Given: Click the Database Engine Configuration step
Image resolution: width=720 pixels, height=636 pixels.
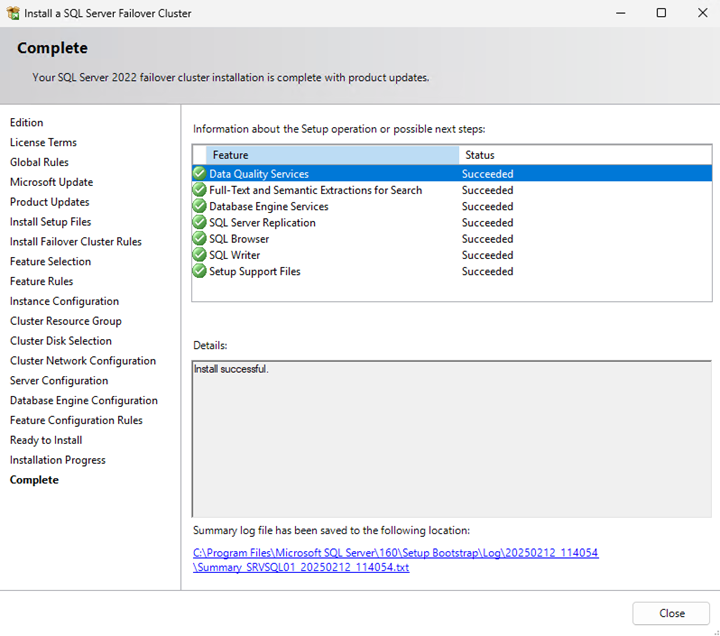Looking at the screenshot, I should coord(84,400).
